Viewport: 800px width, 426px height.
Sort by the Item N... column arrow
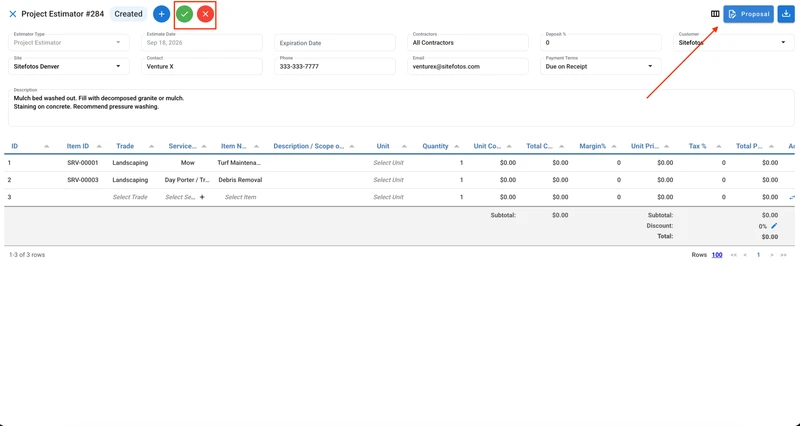pos(257,146)
